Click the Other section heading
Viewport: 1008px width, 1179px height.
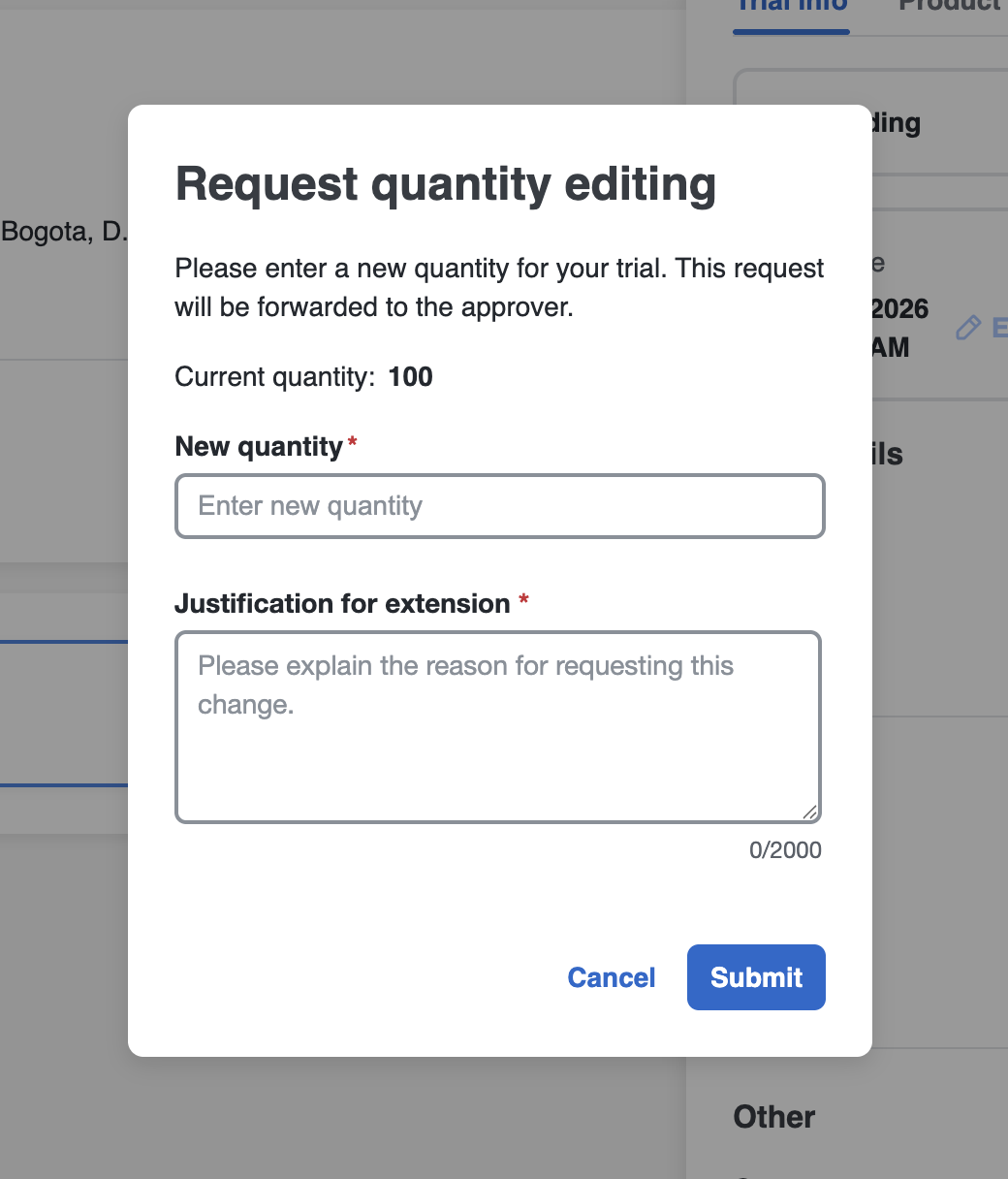pyautogui.click(x=773, y=1117)
